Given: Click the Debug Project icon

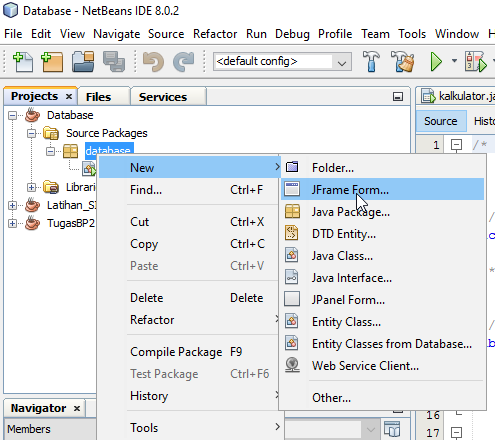Looking at the screenshot, I should tap(476, 62).
